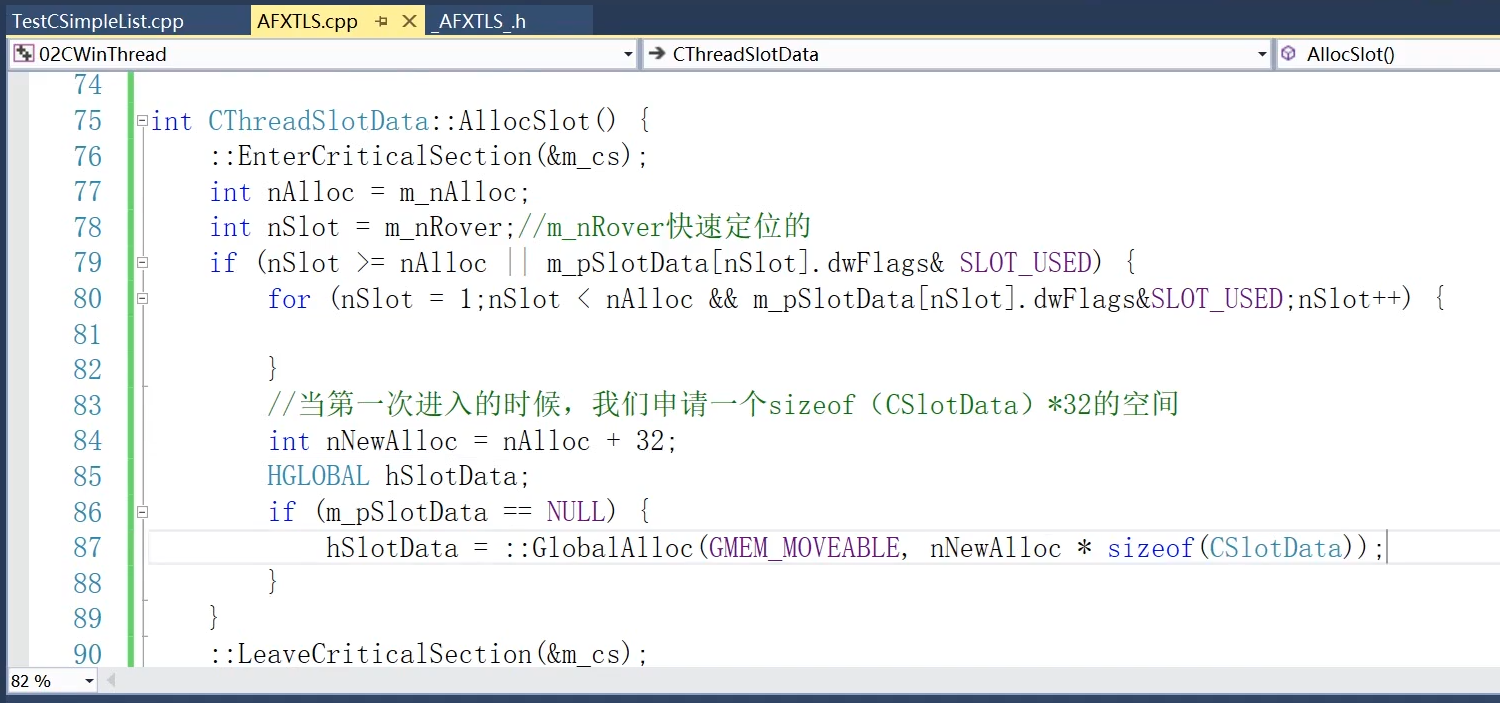Click line number 90 in the margin
The width and height of the screenshot is (1500, 703).
click(x=88, y=654)
